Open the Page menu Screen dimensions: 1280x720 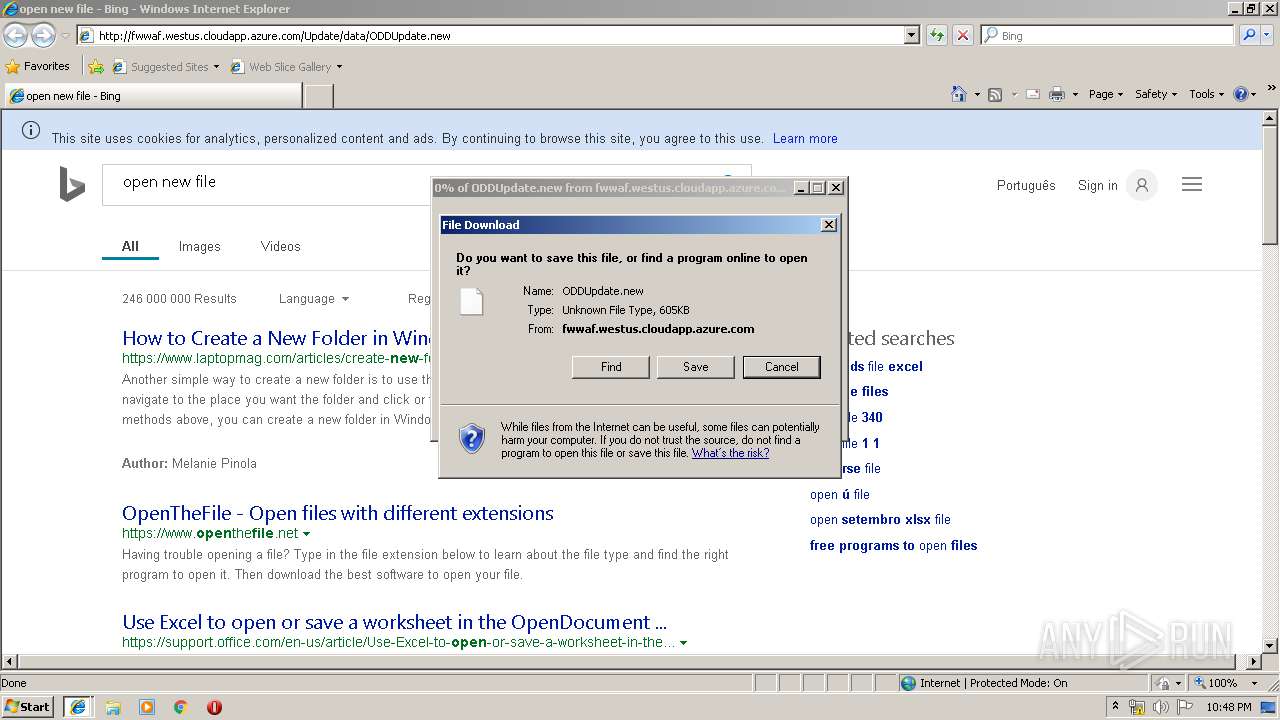tap(1105, 94)
